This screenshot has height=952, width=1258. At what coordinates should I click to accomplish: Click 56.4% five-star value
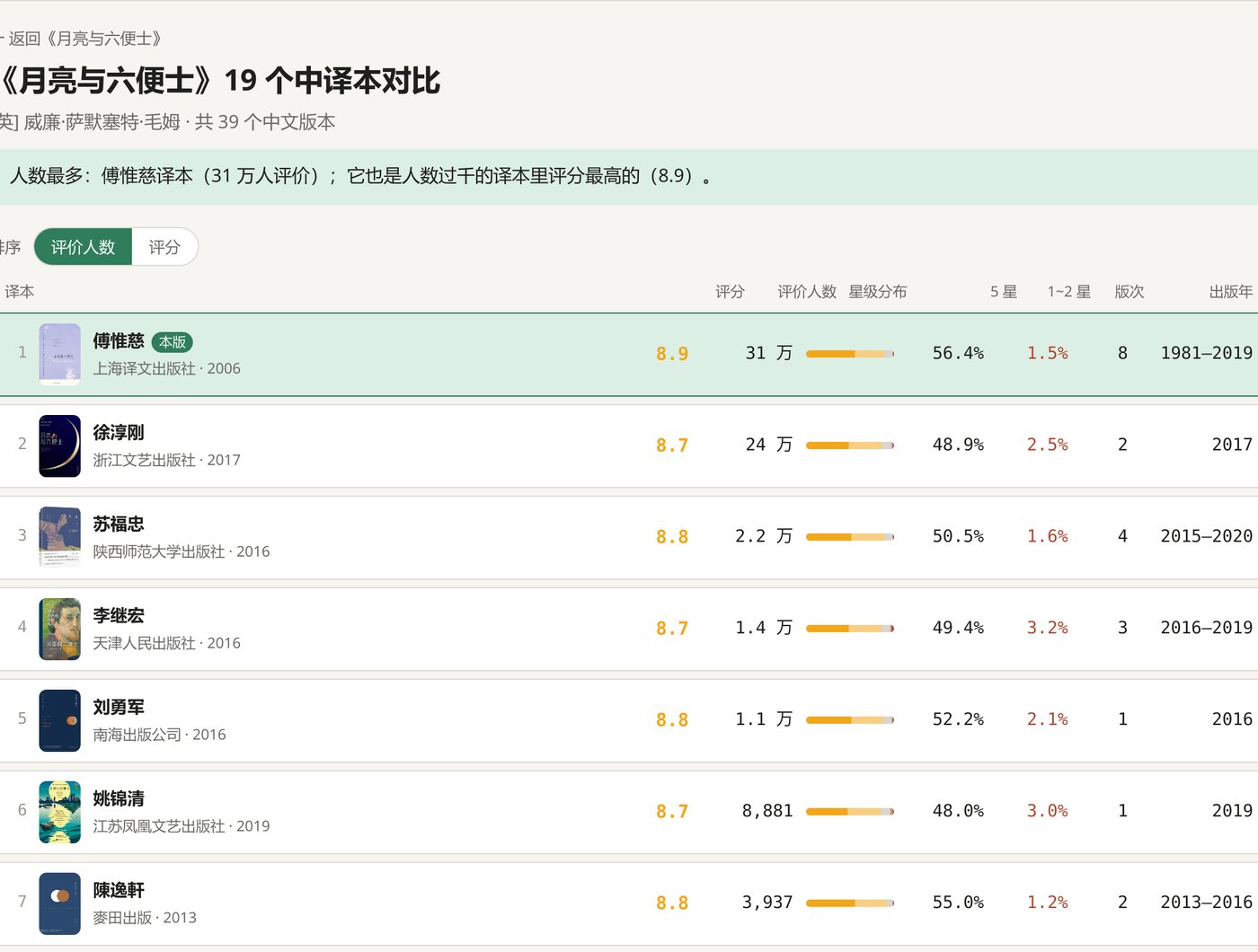(958, 353)
